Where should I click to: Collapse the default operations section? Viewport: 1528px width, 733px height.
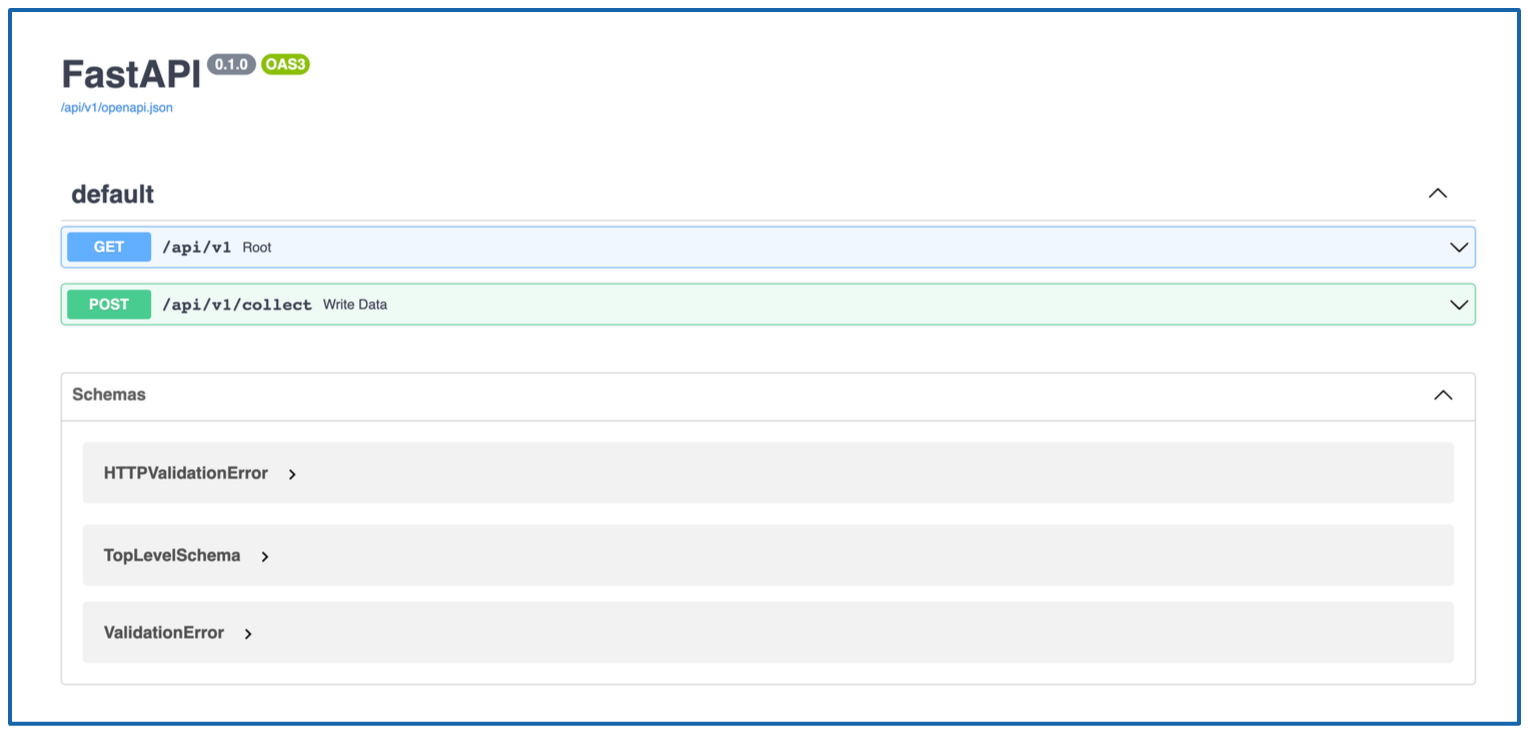click(1438, 193)
